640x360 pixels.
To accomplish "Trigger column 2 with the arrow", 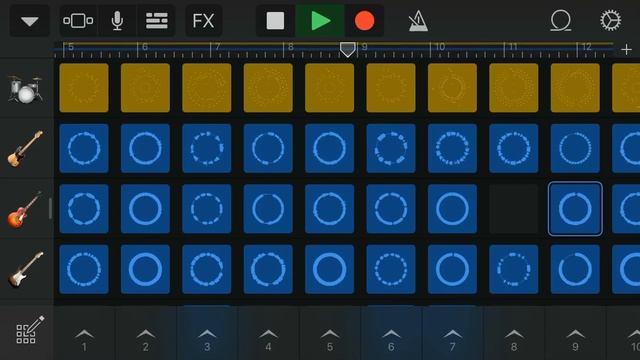I will point(146,340).
